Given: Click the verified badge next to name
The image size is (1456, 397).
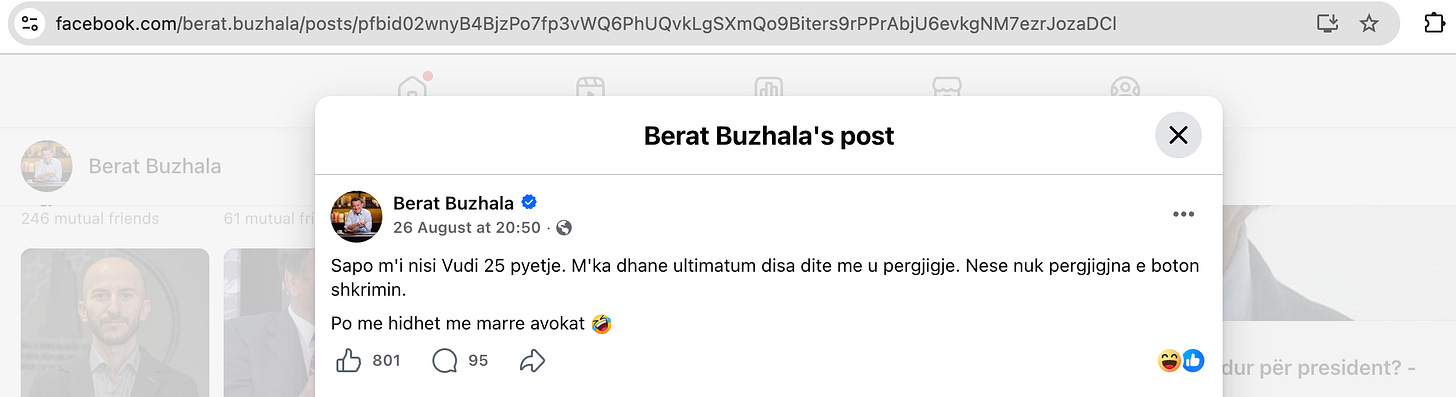Looking at the screenshot, I should (x=530, y=204).
